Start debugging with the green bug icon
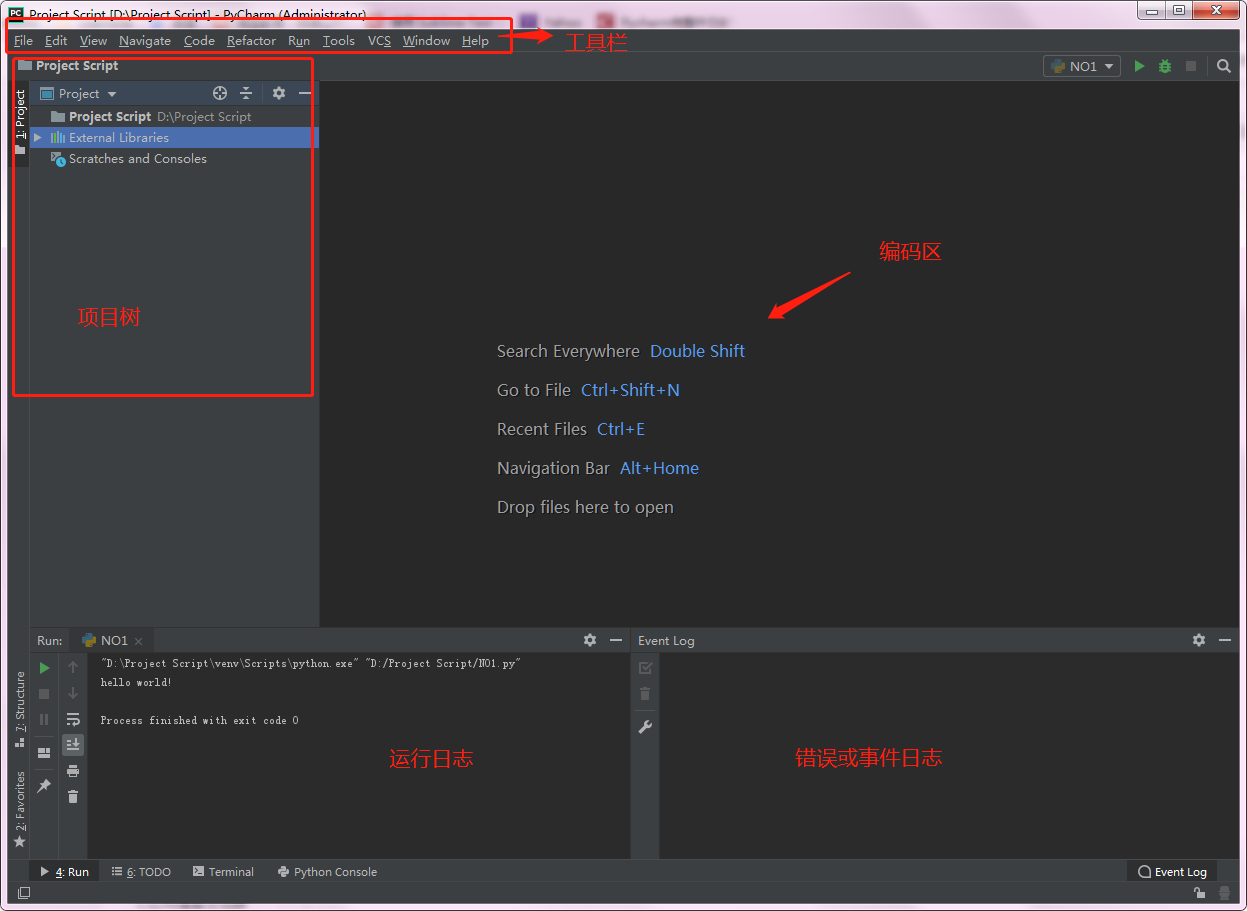1247x911 pixels. [x=1165, y=66]
